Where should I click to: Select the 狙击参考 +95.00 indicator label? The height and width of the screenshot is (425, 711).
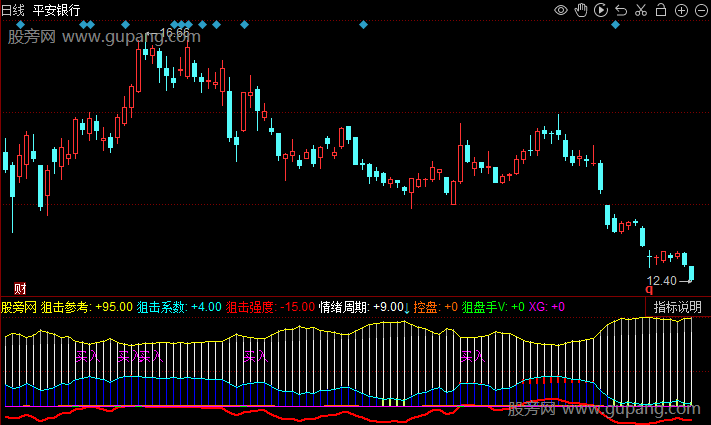[x=87, y=307]
